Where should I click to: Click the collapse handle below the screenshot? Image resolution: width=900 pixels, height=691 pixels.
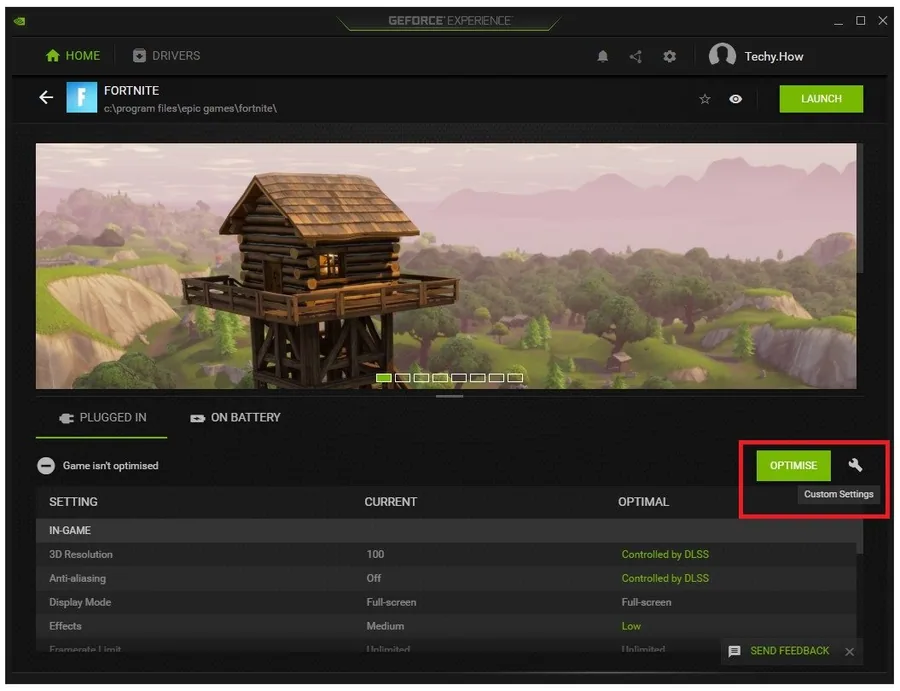(x=449, y=396)
